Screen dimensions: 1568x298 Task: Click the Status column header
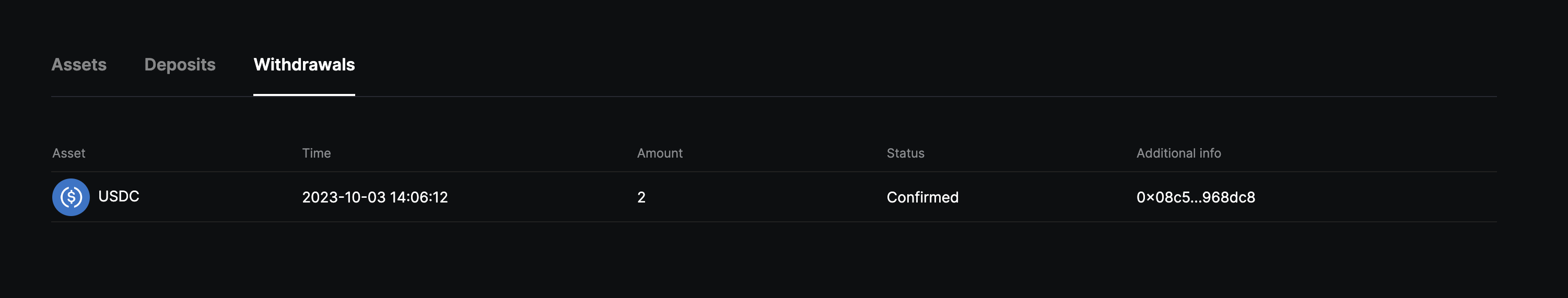905,153
